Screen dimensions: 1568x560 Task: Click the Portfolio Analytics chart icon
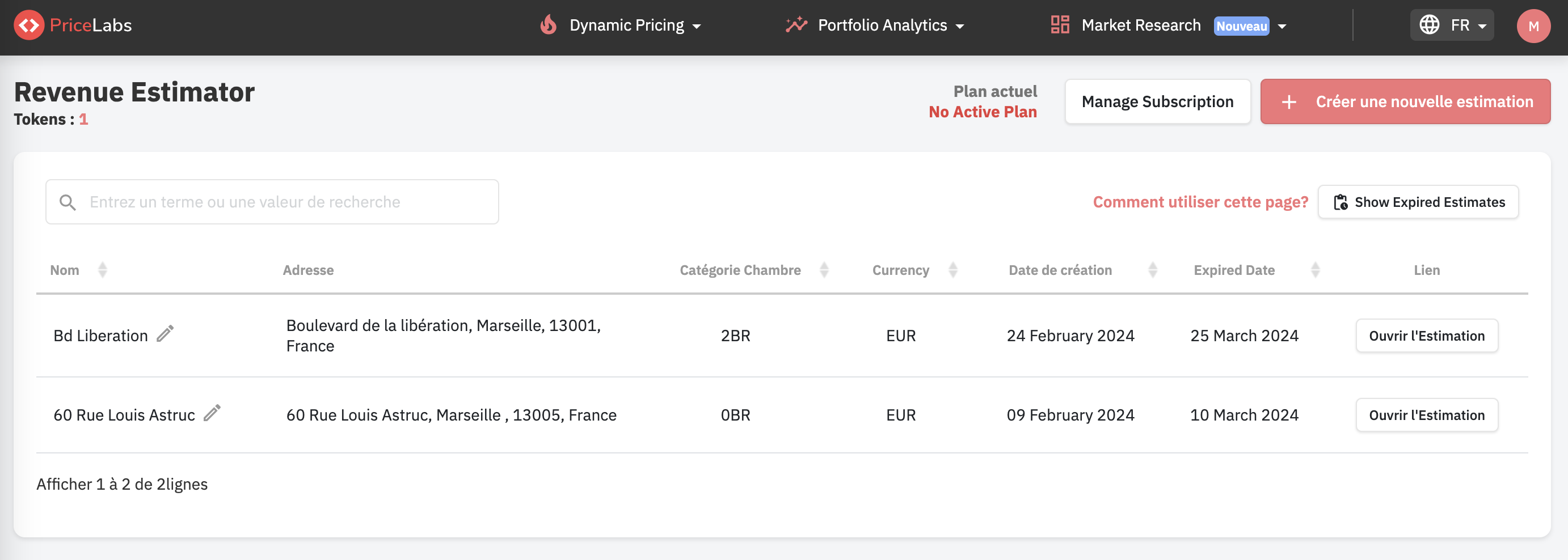pyautogui.click(x=796, y=25)
